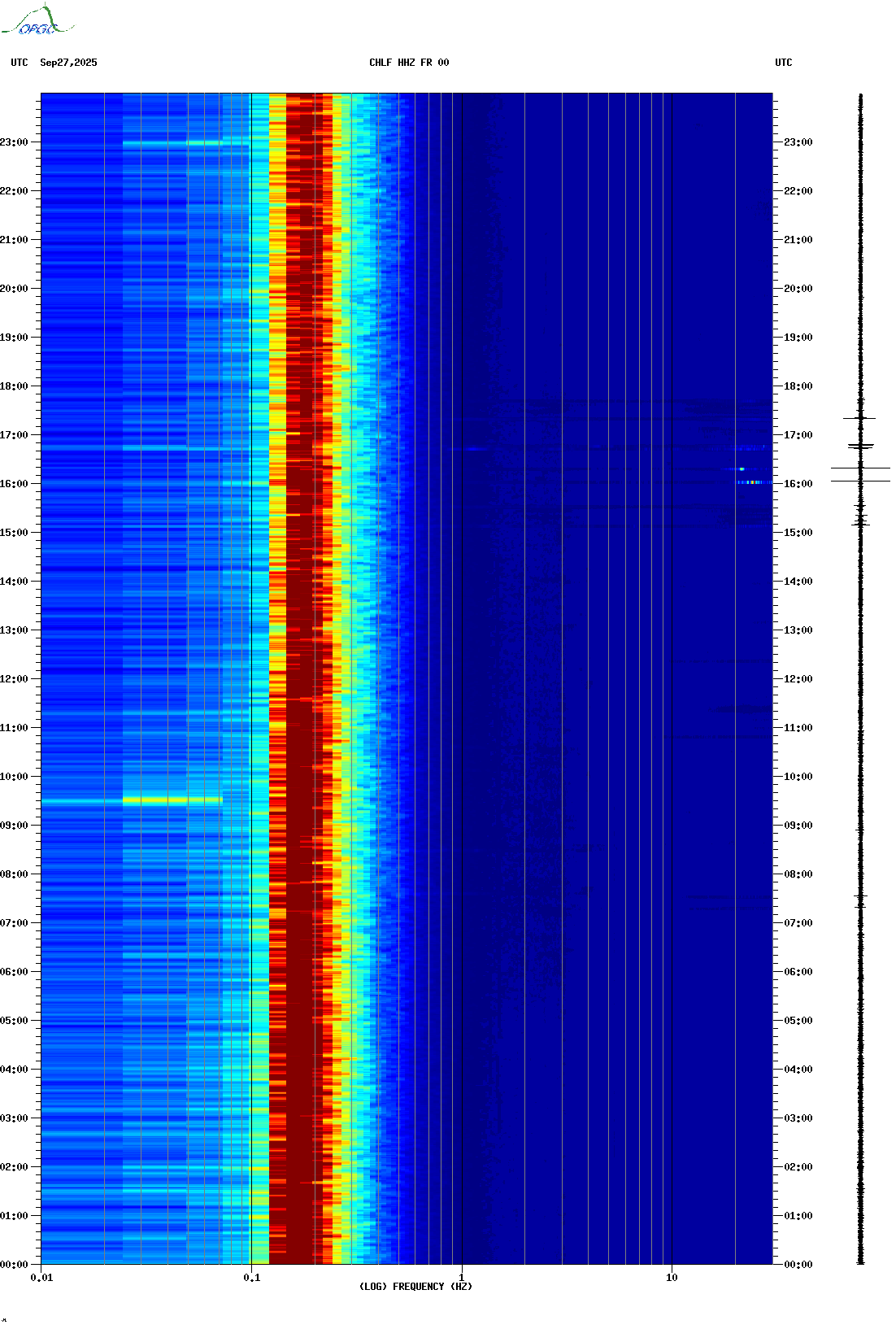Click the bright high-frequency spot at 16:00
Screen dimensions: 896x1329
coord(754,482)
